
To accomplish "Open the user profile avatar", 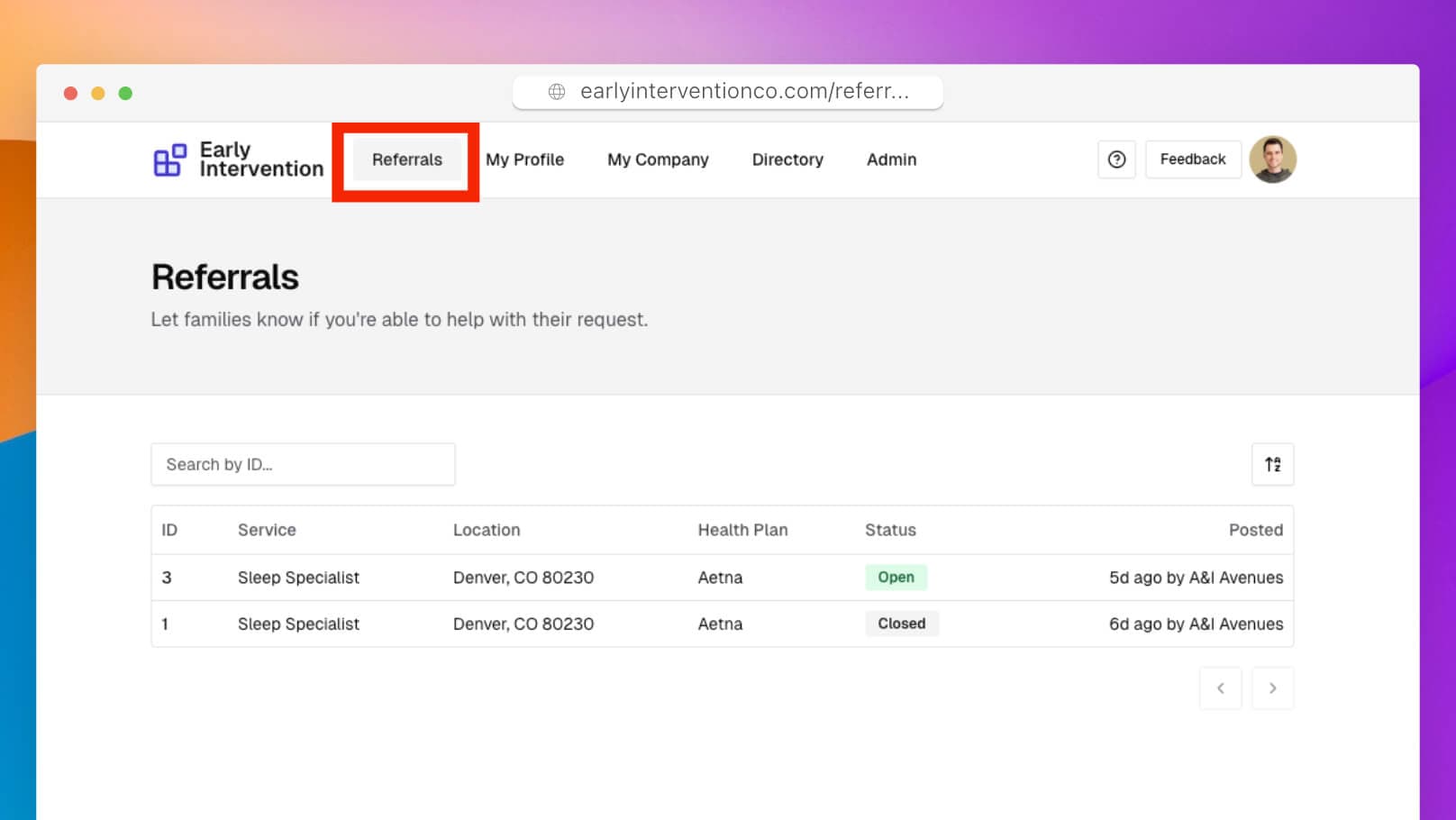I will tap(1272, 159).
